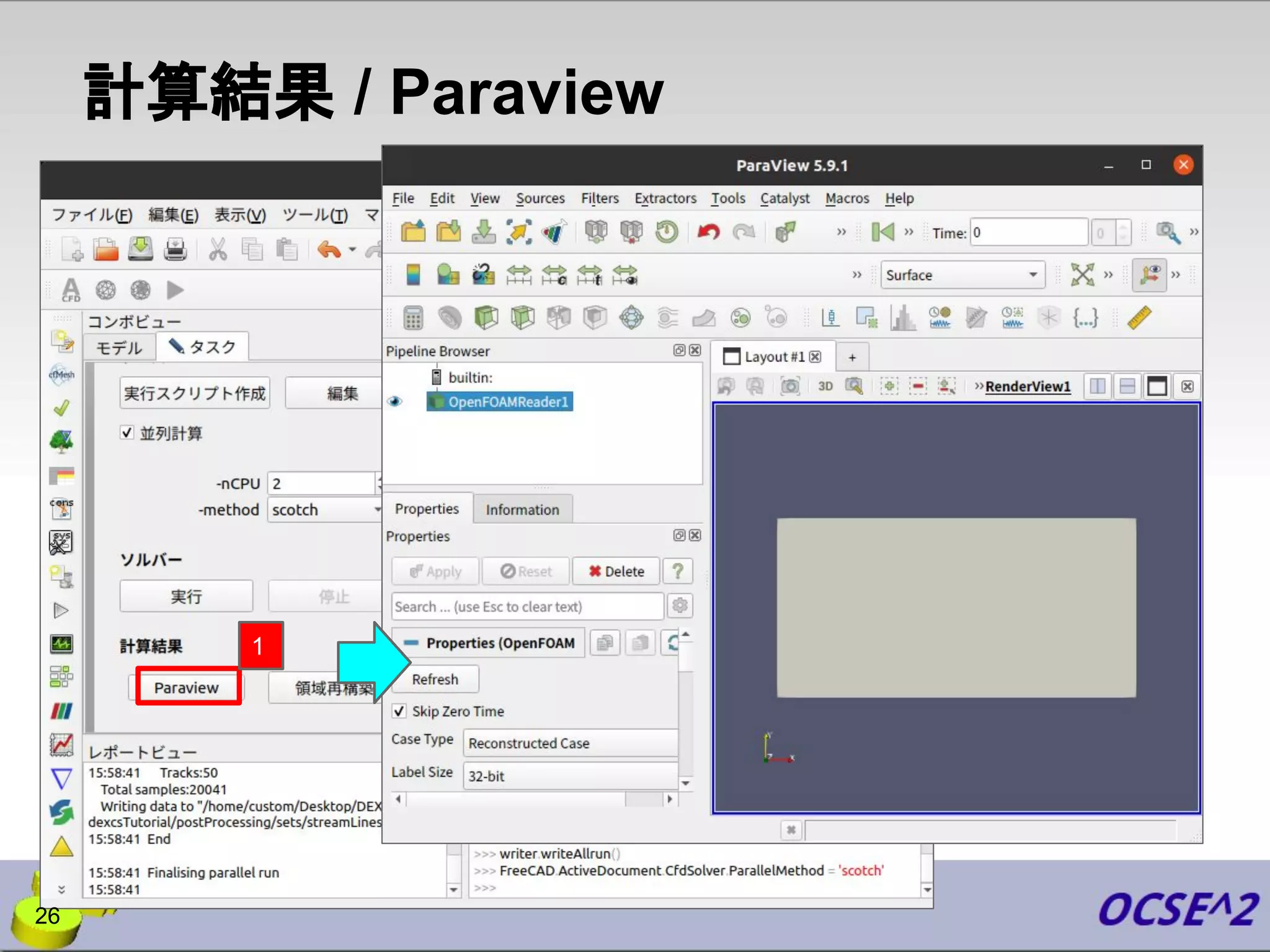Click the 実行 solver button

tap(186, 597)
